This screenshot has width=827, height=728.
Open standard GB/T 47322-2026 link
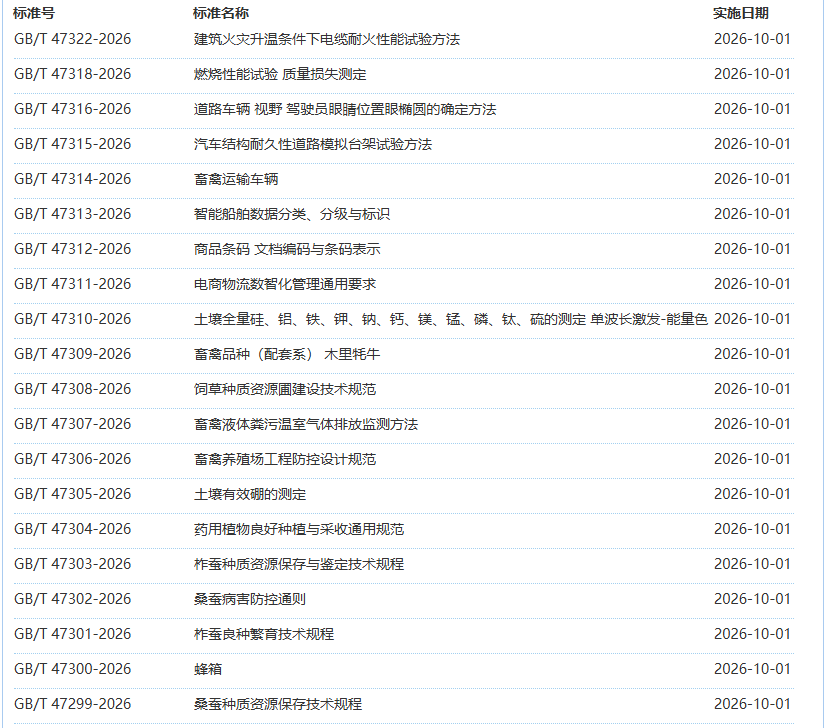(x=72, y=39)
